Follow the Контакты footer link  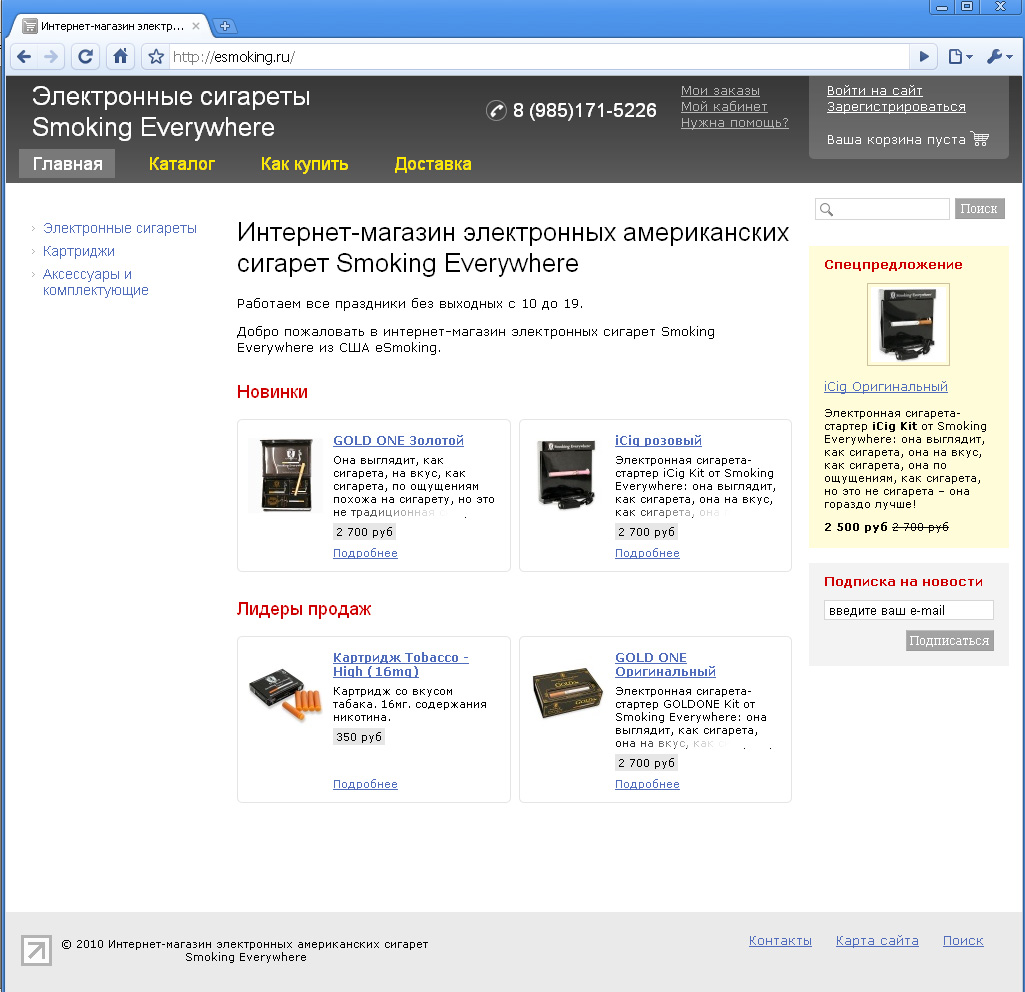pyautogui.click(x=780, y=940)
